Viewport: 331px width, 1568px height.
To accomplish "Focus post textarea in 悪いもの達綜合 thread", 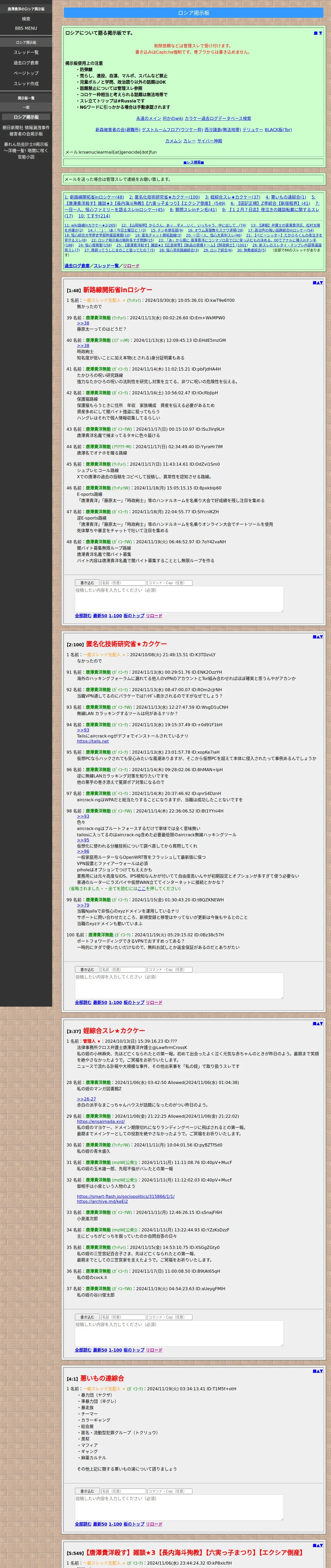I will (x=179, y=1508).
